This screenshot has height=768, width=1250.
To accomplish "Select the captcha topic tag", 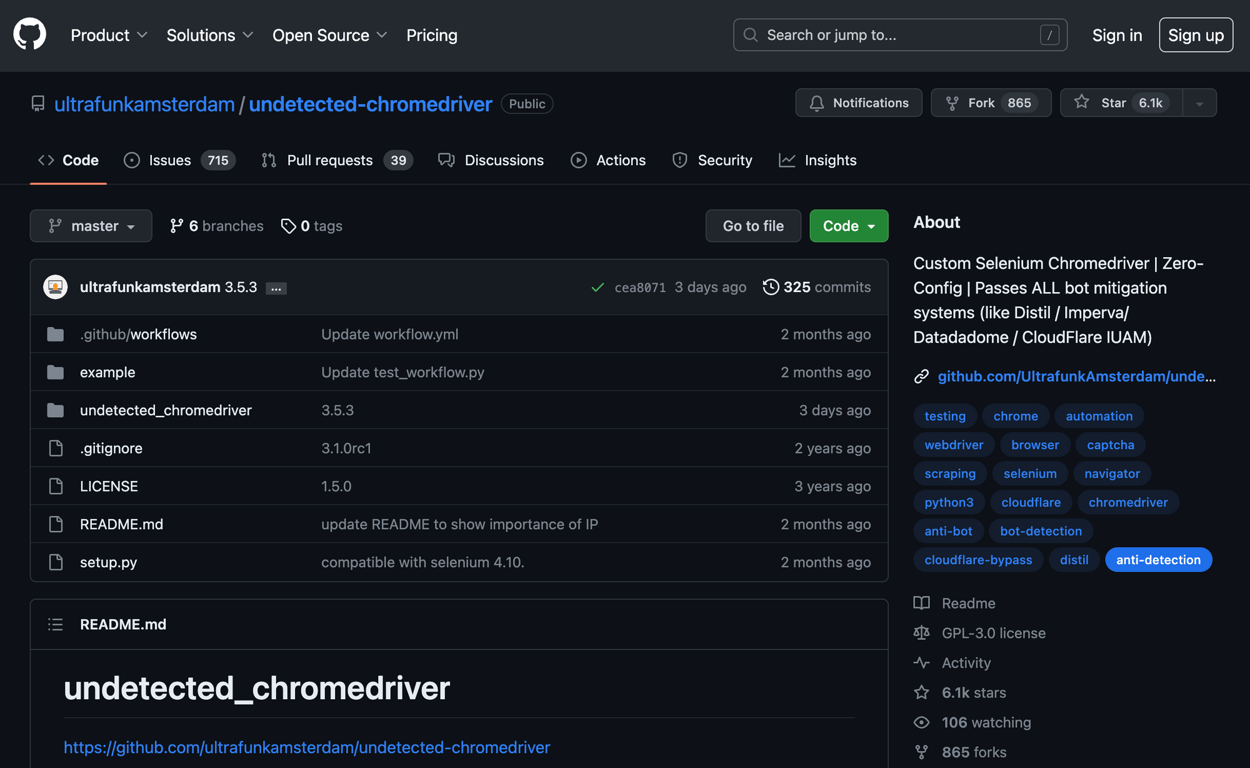I will (1110, 445).
